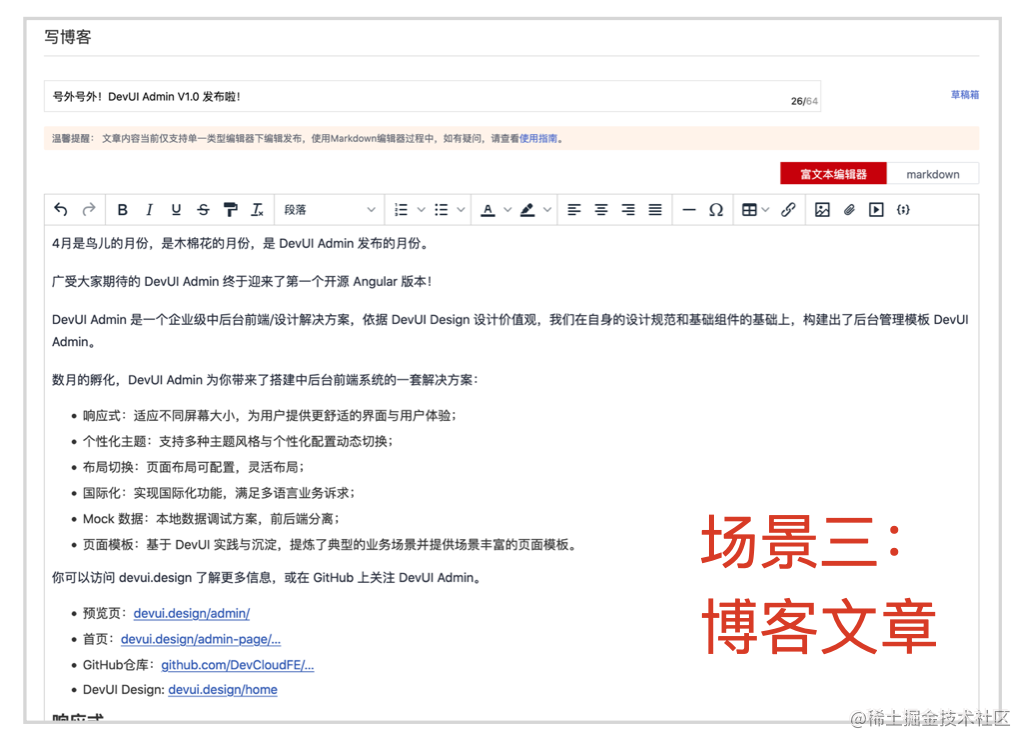Viewport: 1032px width, 750px height.
Task: Insert a bulleted list
Action: [442, 210]
